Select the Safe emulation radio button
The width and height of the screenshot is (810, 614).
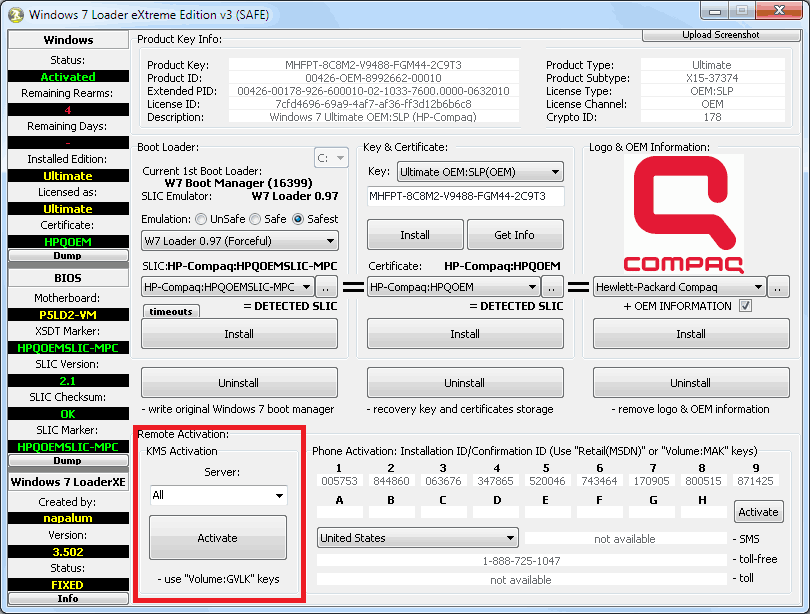pos(255,219)
